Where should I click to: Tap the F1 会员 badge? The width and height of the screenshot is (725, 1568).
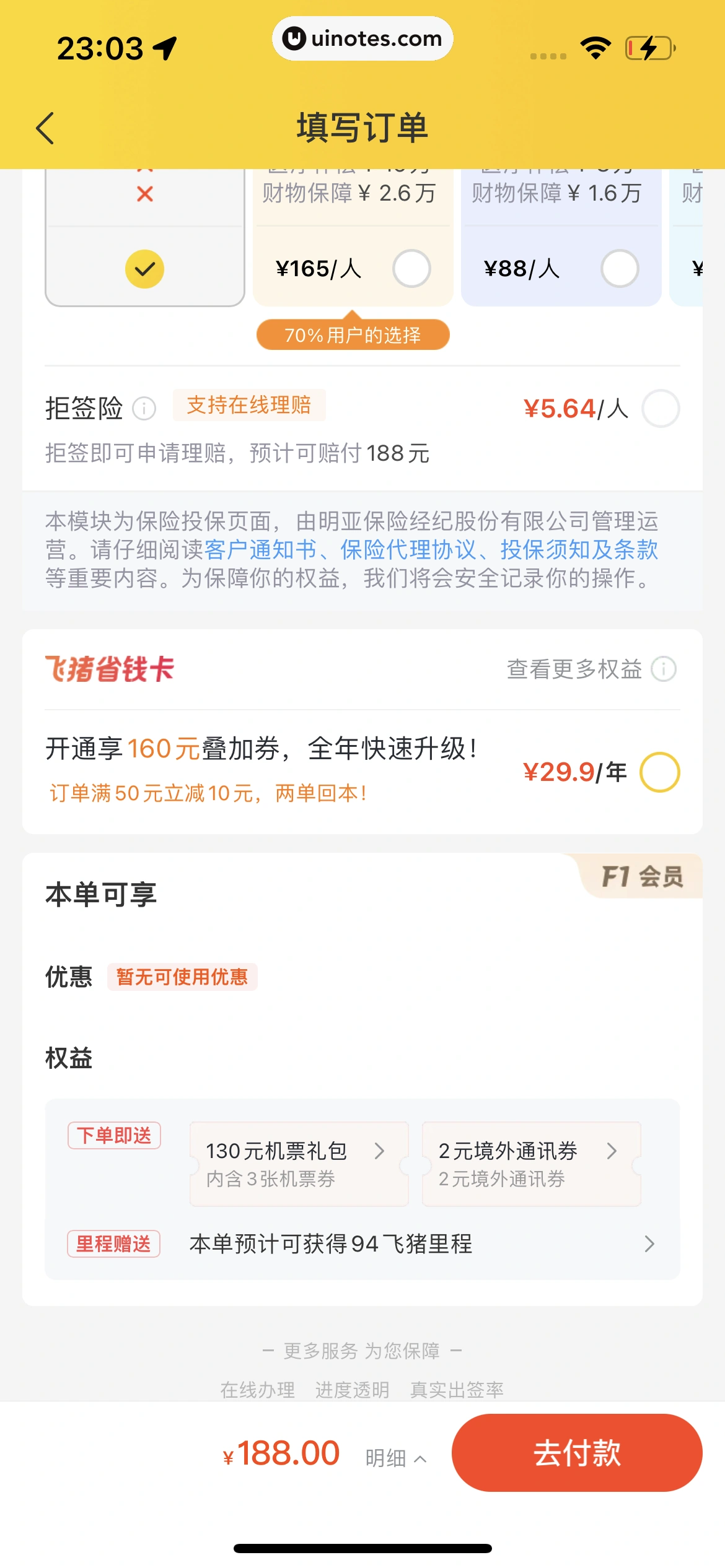pos(642,876)
